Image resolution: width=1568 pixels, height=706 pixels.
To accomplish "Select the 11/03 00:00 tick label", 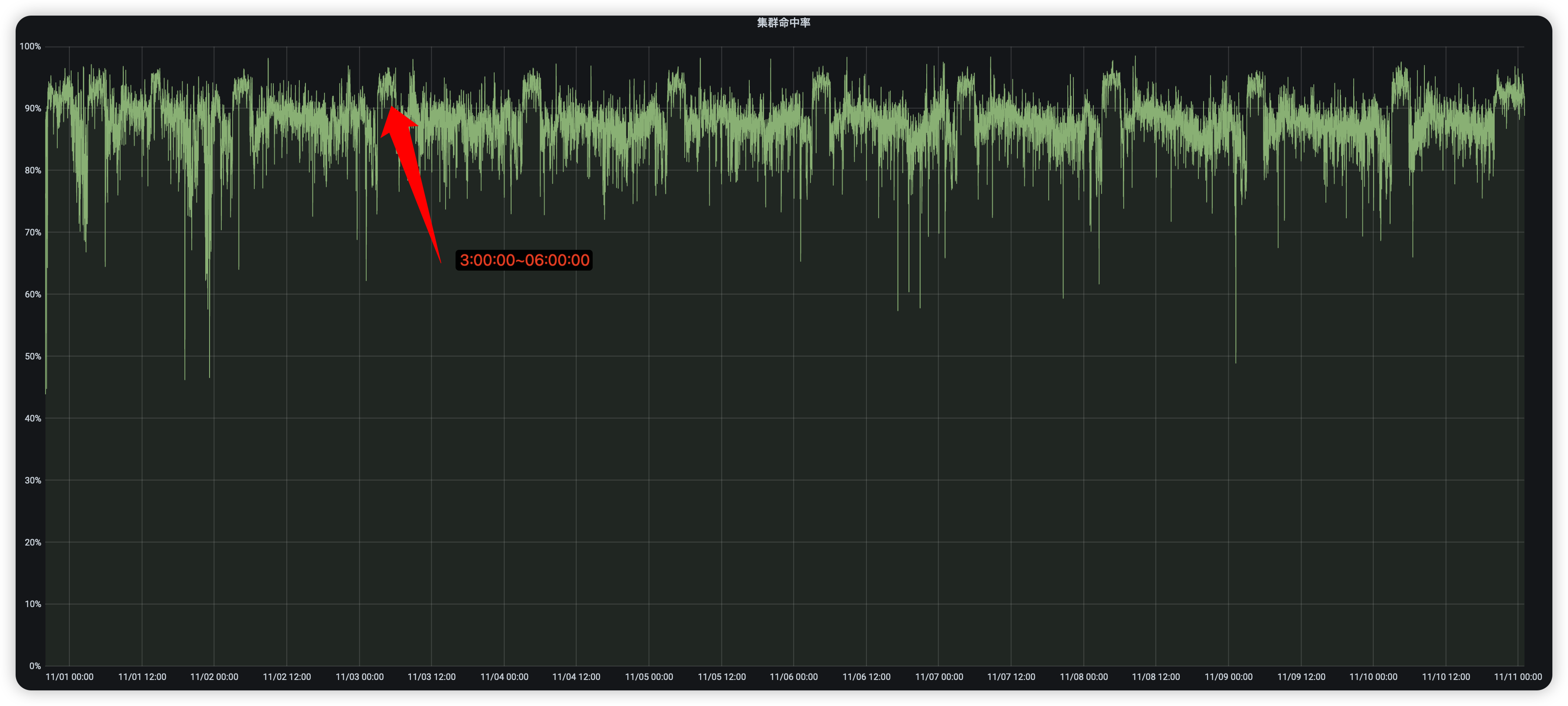I will (359, 677).
